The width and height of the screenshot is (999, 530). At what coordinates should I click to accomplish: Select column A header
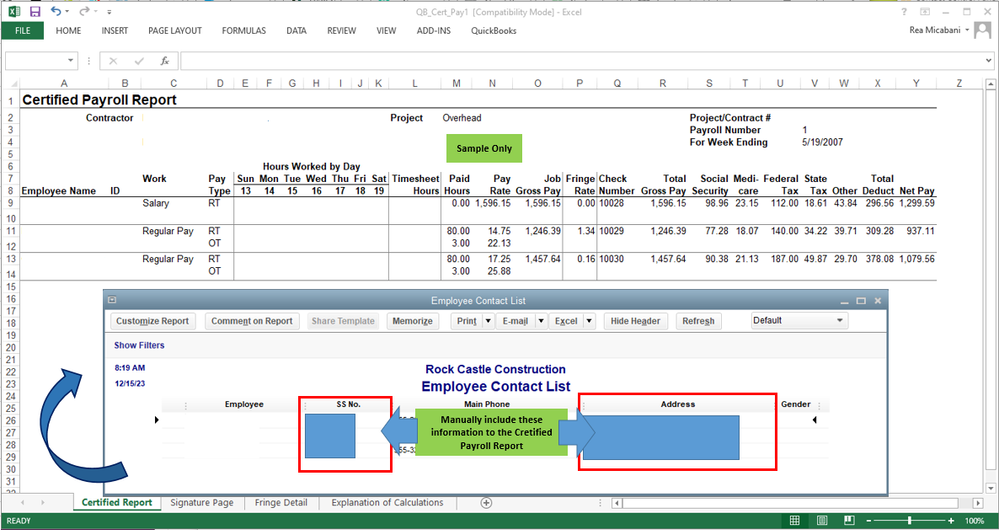[64, 83]
